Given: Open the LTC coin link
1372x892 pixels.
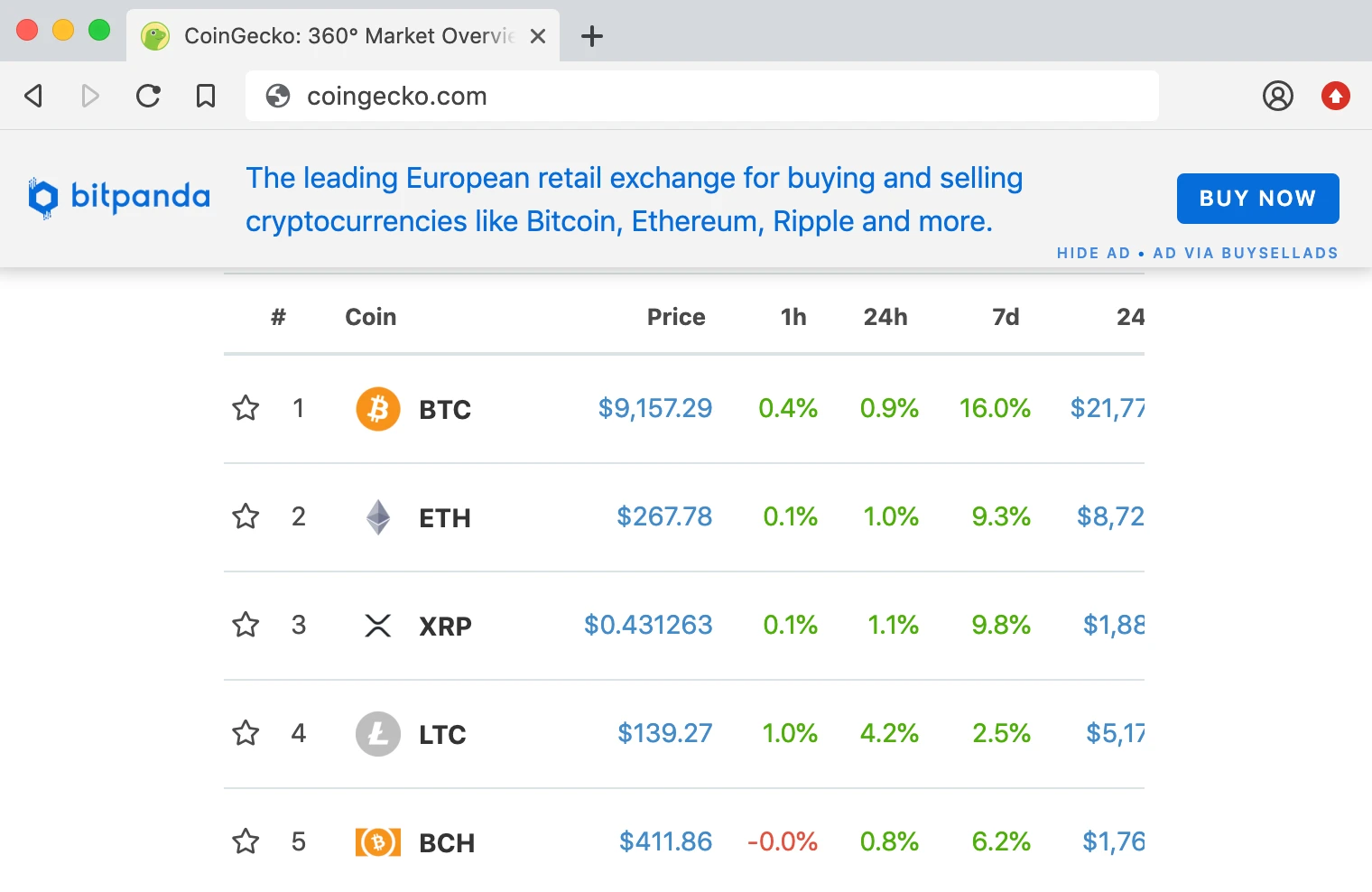Looking at the screenshot, I should (442, 735).
